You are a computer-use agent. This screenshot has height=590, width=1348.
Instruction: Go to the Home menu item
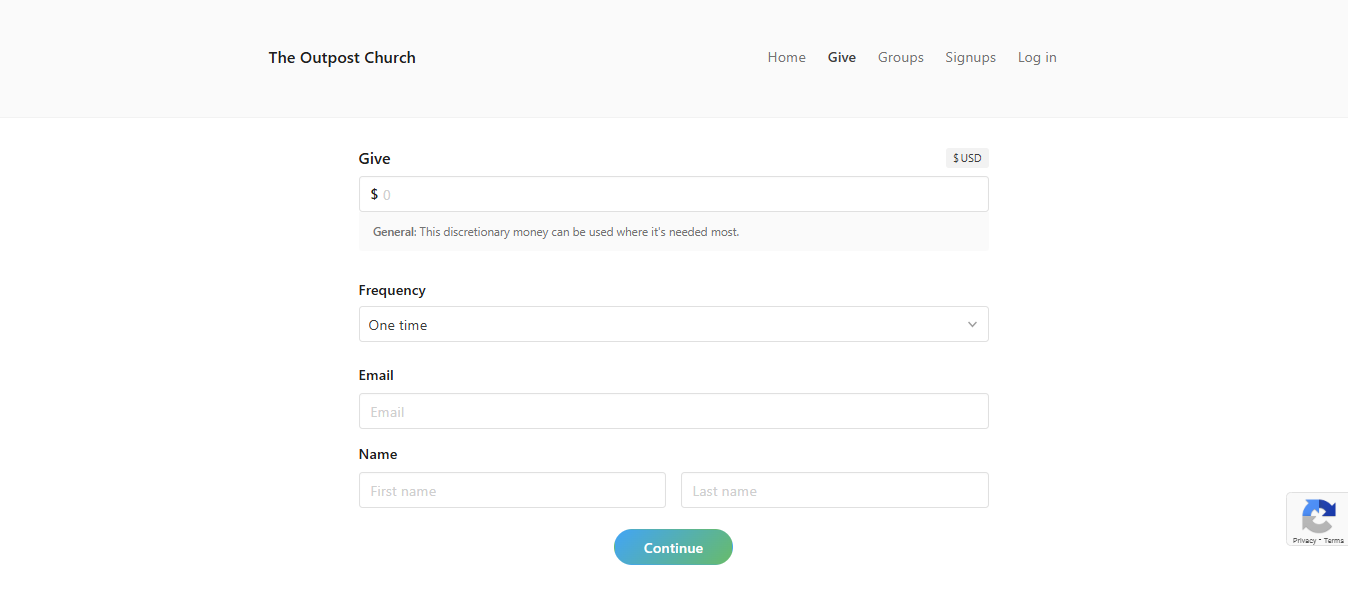[x=786, y=58]
